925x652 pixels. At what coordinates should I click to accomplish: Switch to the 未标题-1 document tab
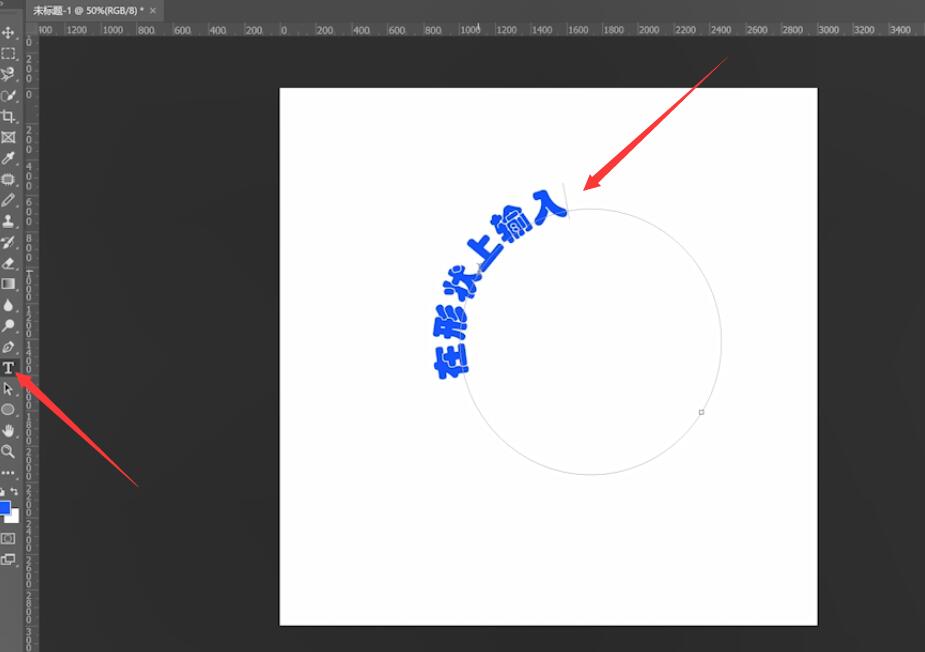pos(88,11)
